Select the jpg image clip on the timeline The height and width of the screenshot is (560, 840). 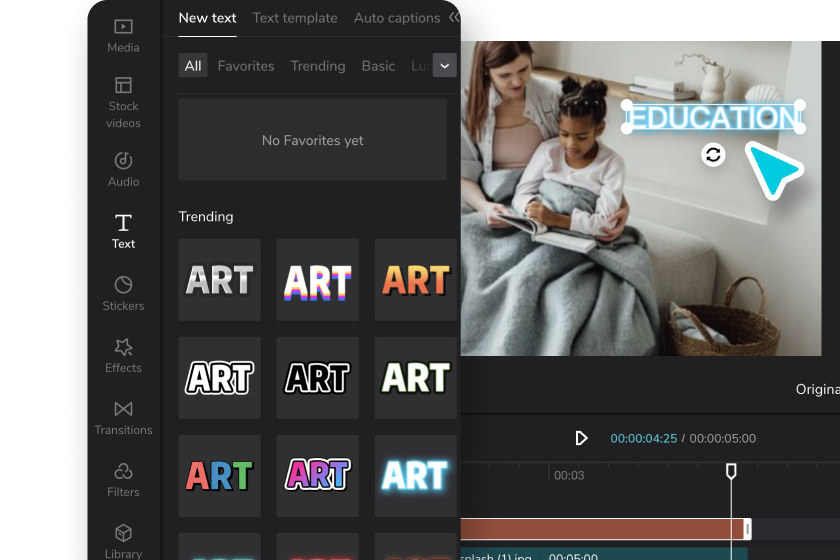click(604, 554)
